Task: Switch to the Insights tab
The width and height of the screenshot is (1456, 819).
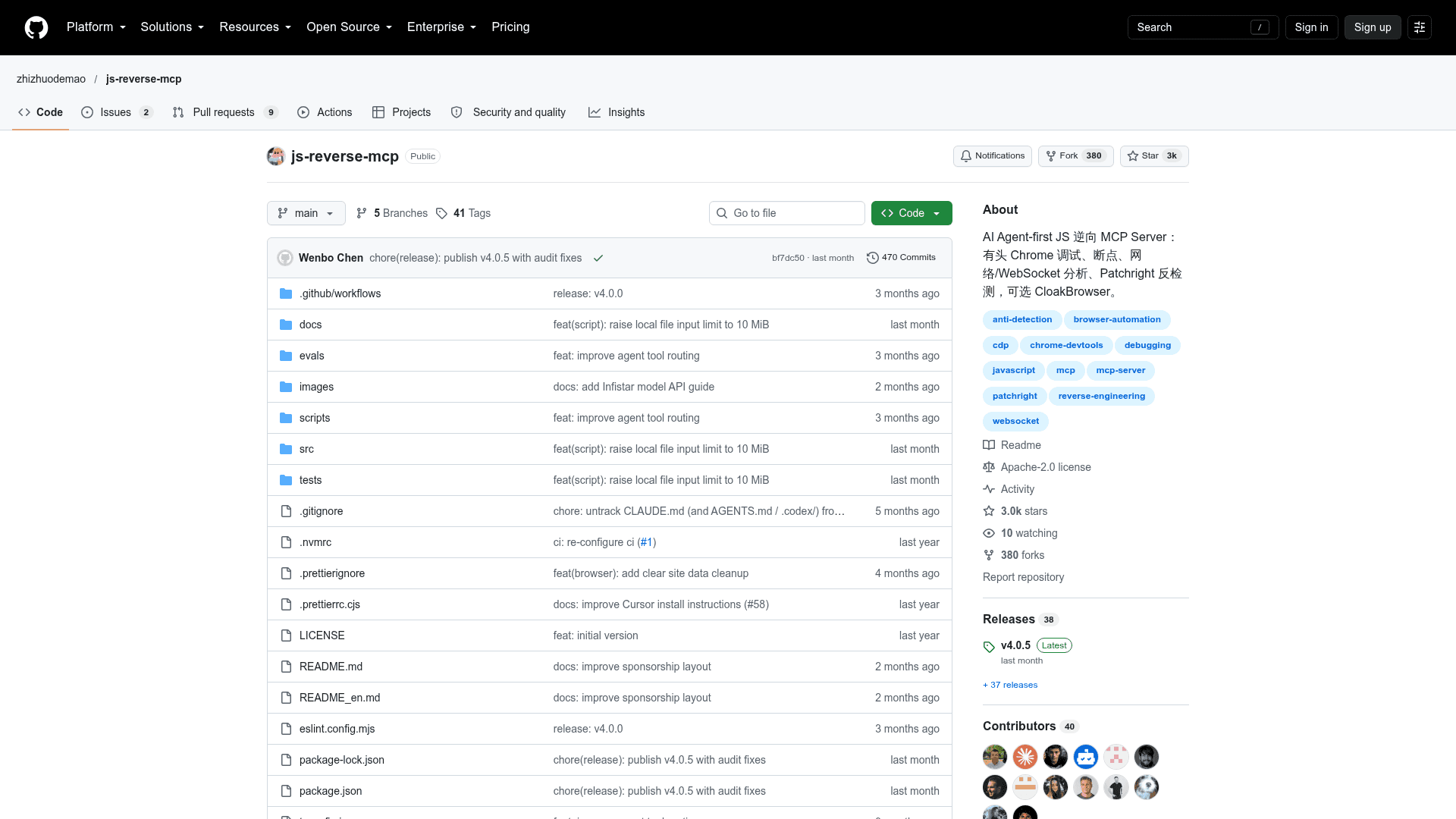Action: 617,112
